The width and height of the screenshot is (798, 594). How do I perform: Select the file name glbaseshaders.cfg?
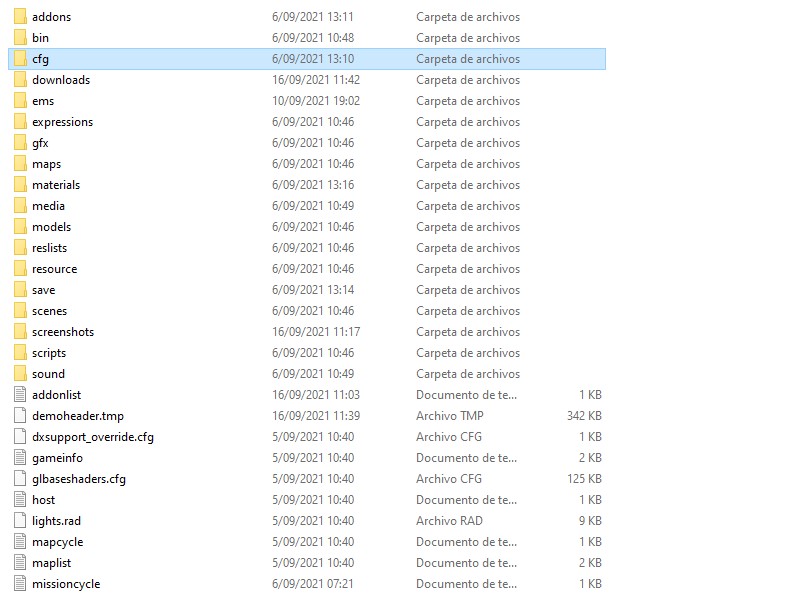coord(79,479)
